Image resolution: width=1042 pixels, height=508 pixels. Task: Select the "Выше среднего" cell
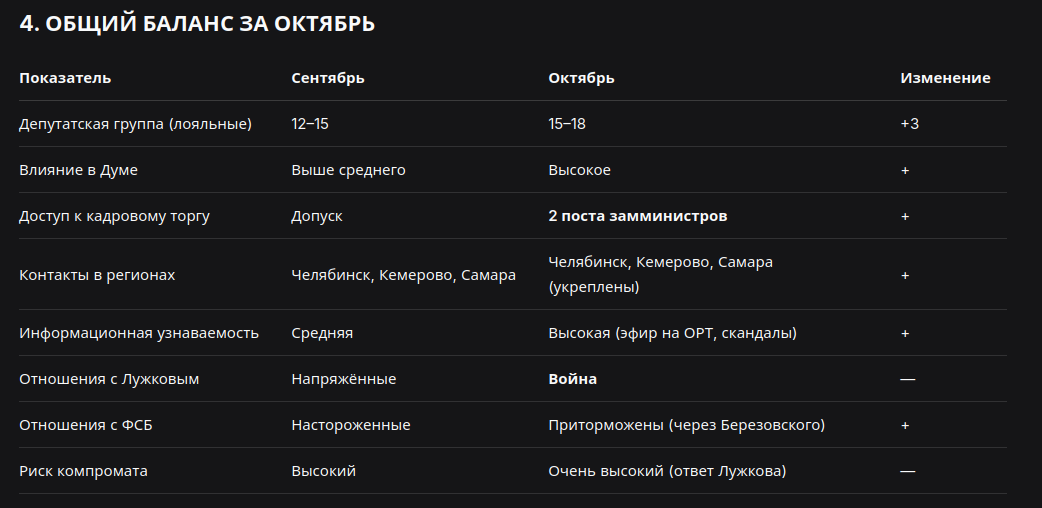coord(348,170)
